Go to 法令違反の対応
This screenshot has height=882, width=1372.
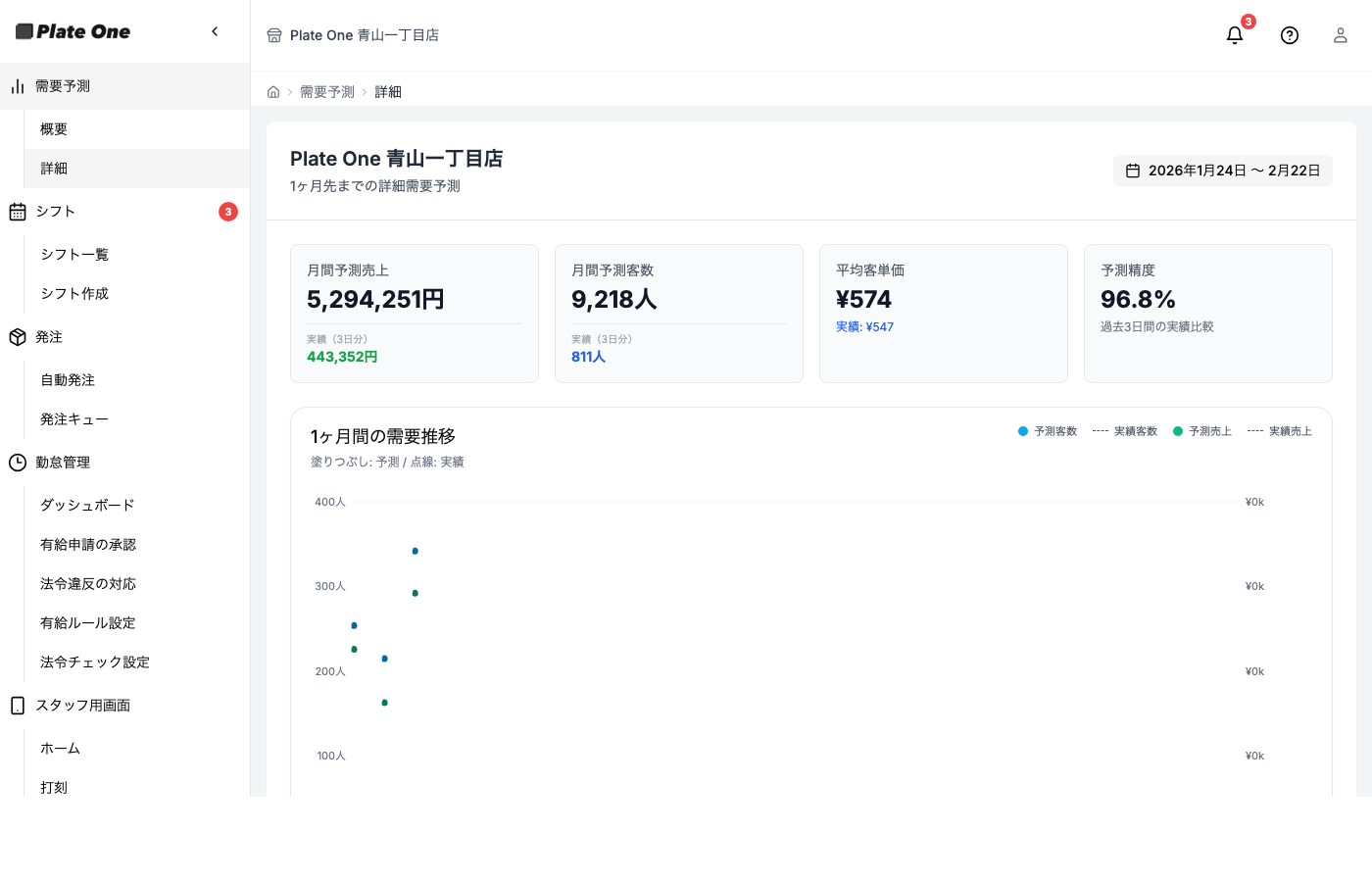[137, 584]
